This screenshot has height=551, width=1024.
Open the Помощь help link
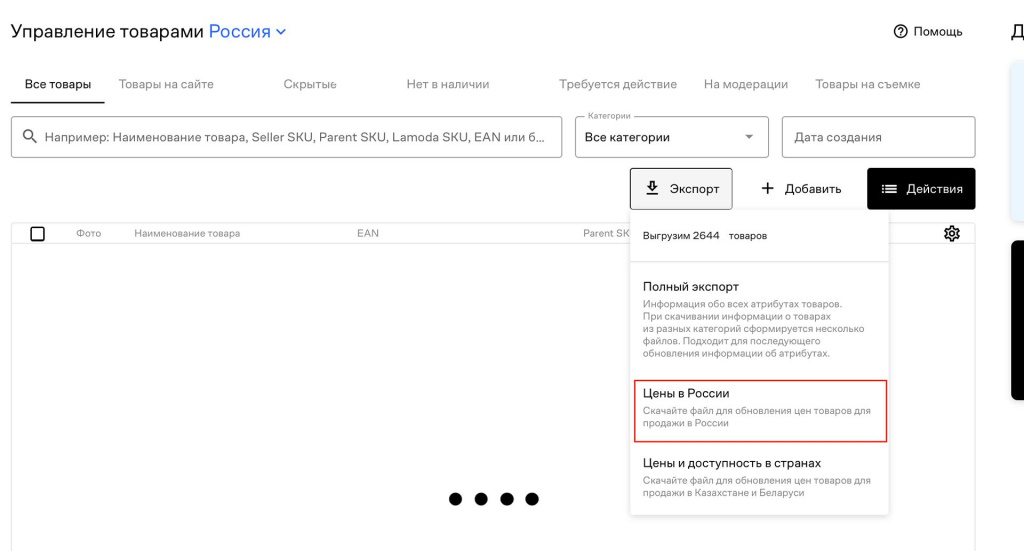click(x=928, y=31)
